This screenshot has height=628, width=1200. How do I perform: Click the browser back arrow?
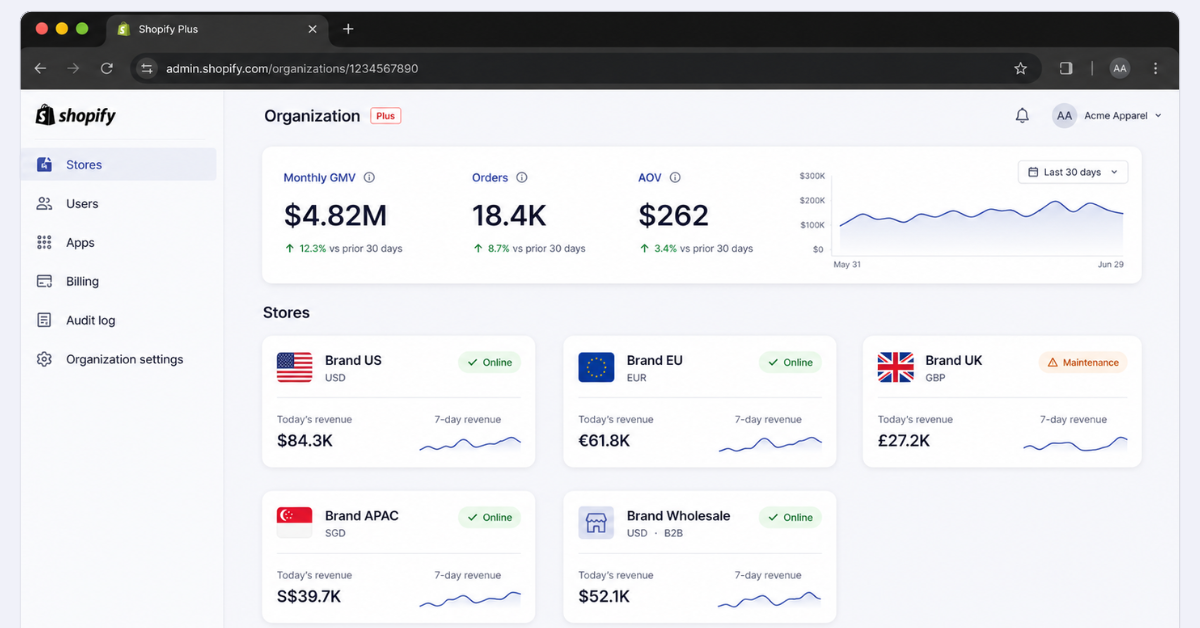[x=40, y=68]
